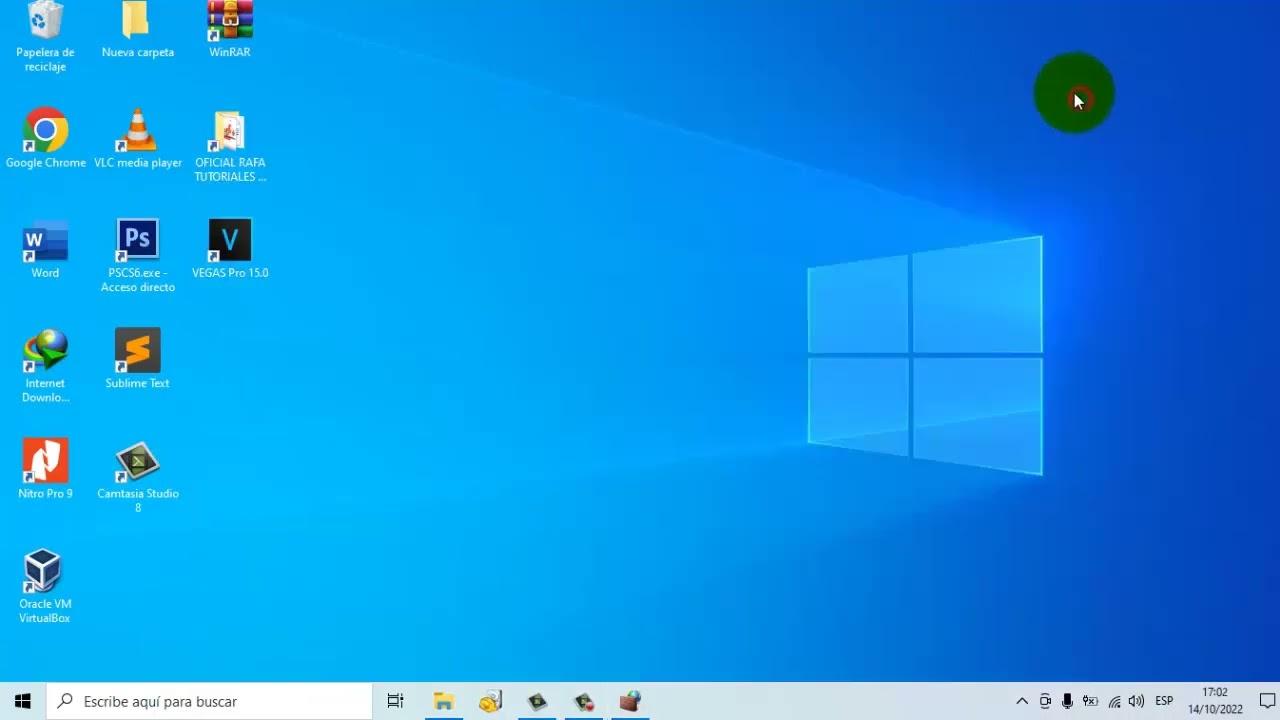
Task: Click the taskbar search box
Action: click(209, 701)
